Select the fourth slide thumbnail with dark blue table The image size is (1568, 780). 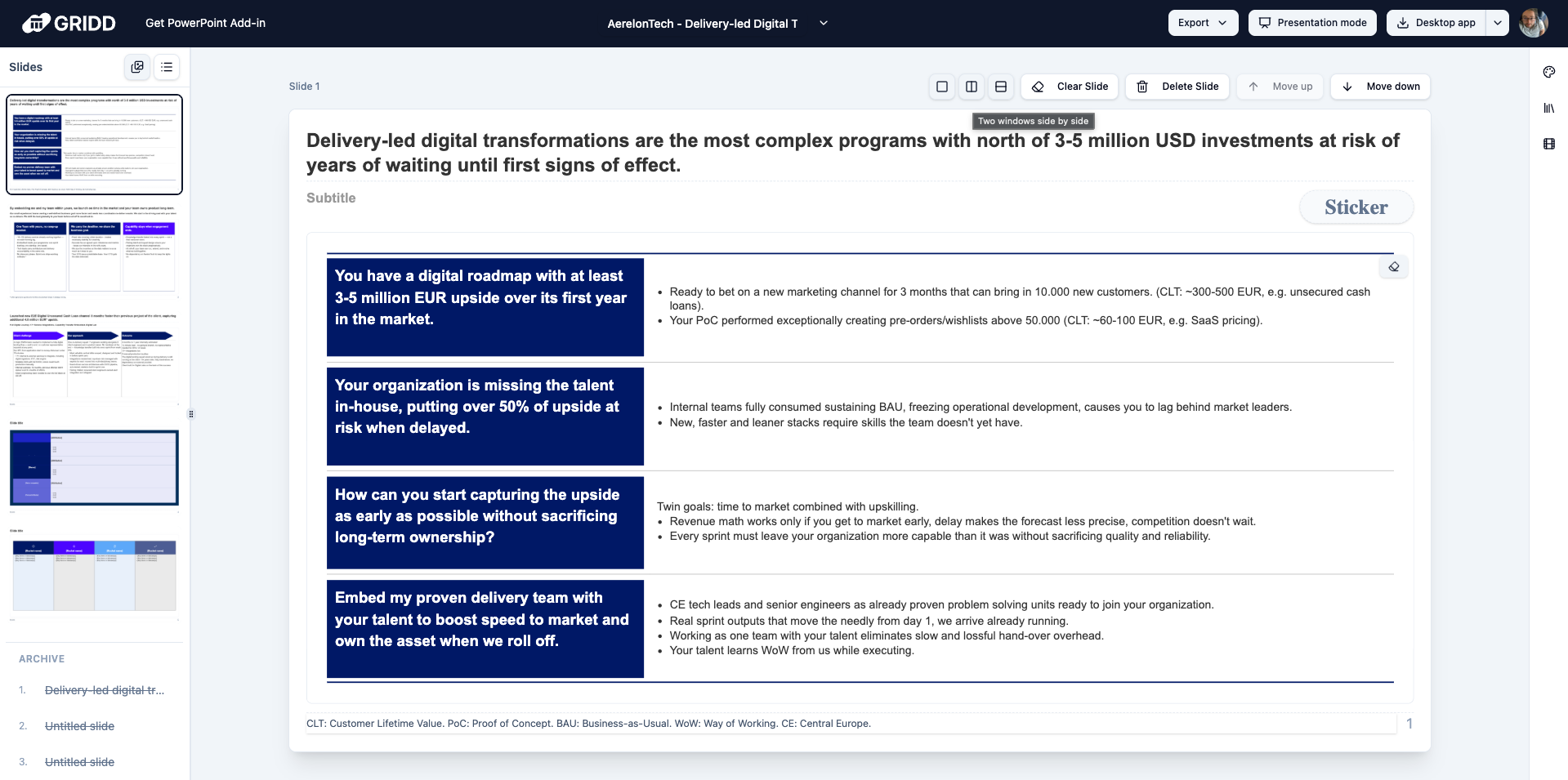[95, 467]
